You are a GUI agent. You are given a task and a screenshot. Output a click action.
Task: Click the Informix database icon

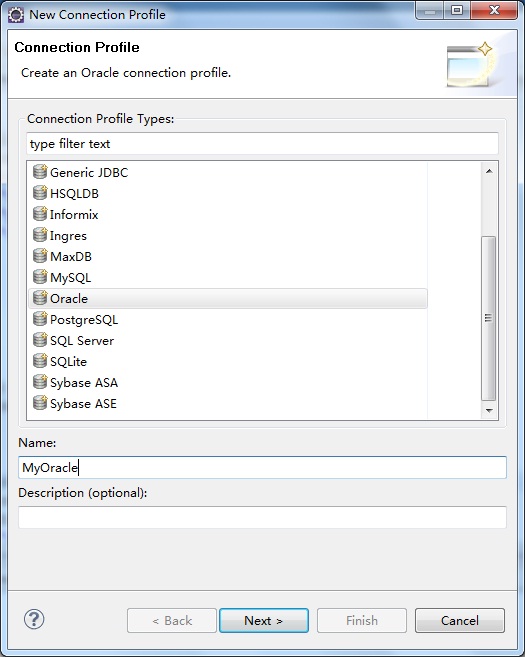tap(40, 213)
